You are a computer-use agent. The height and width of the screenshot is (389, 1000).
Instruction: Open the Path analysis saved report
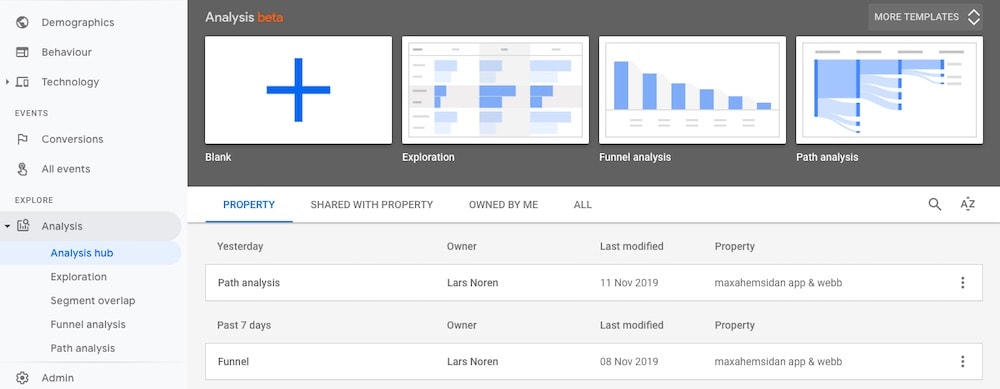click(x=593, y=283)
